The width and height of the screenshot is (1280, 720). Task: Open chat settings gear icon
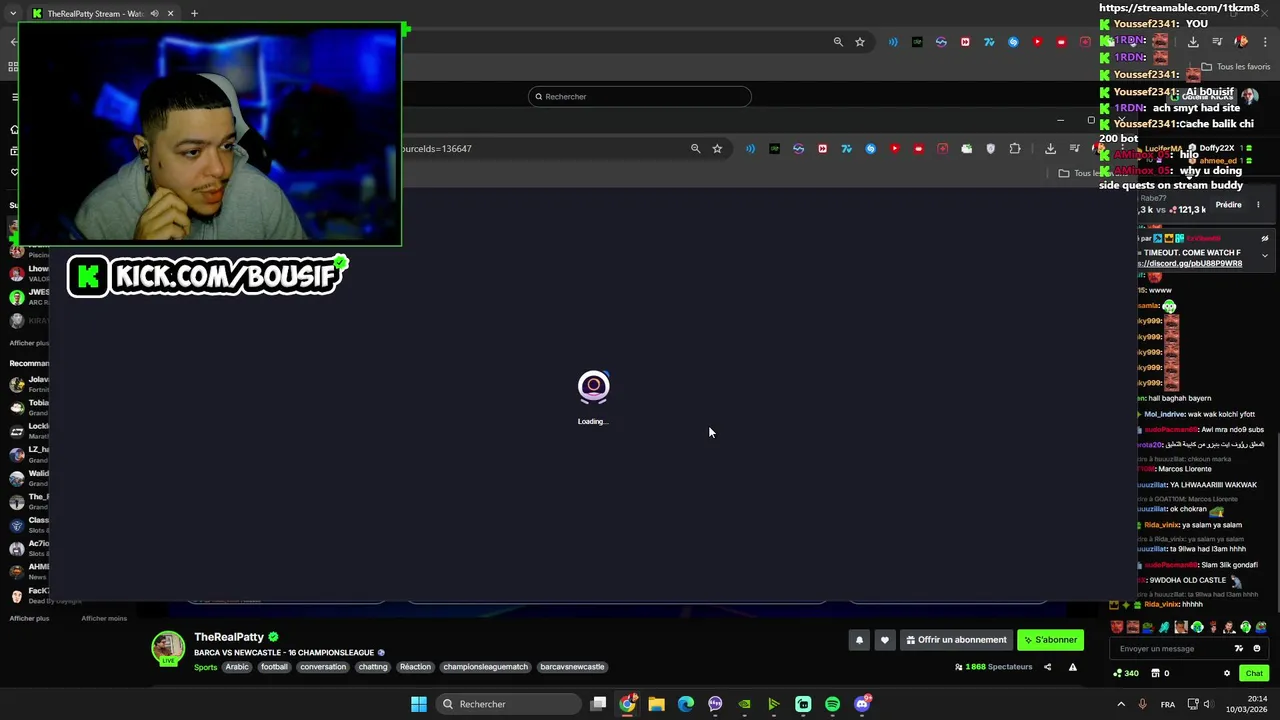point(1227,673)
